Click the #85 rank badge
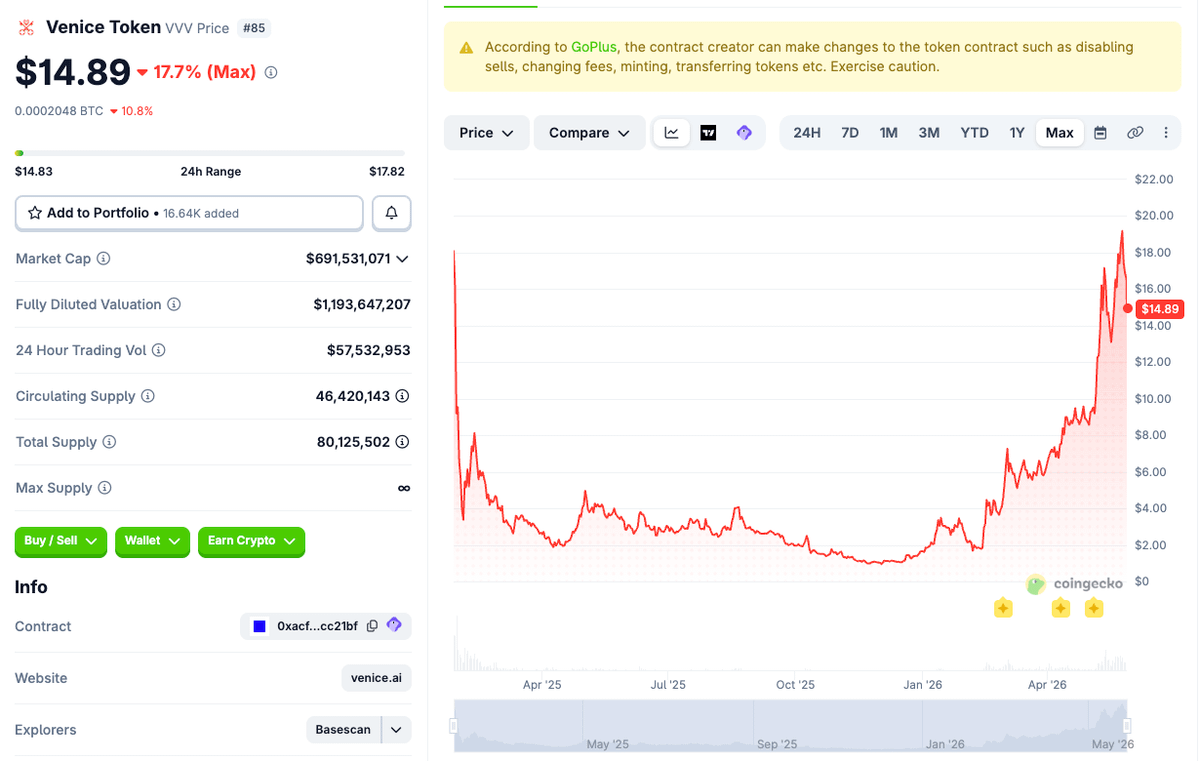The image size is (1200, 761). (254, 28)
